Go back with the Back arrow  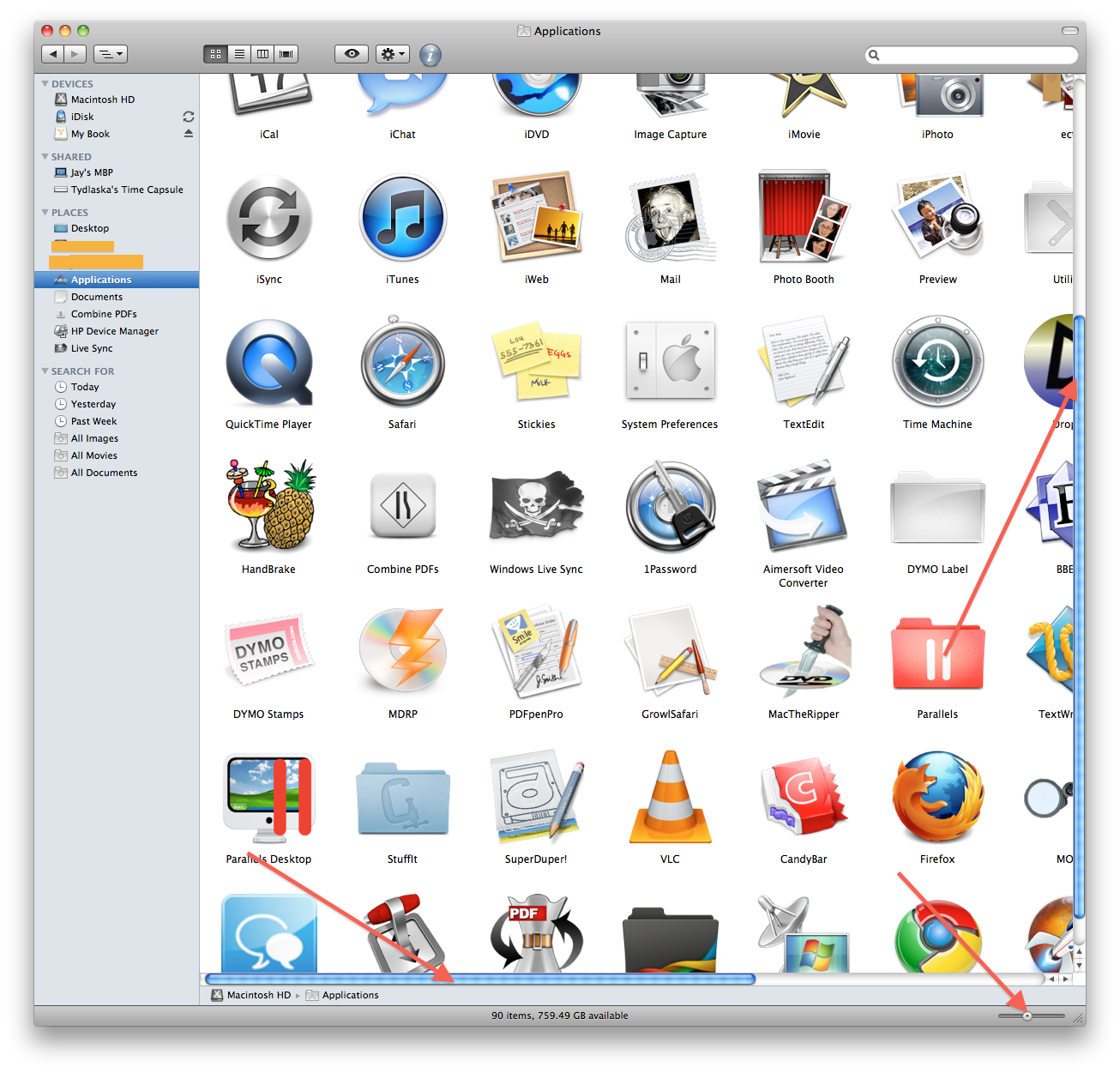53,54
